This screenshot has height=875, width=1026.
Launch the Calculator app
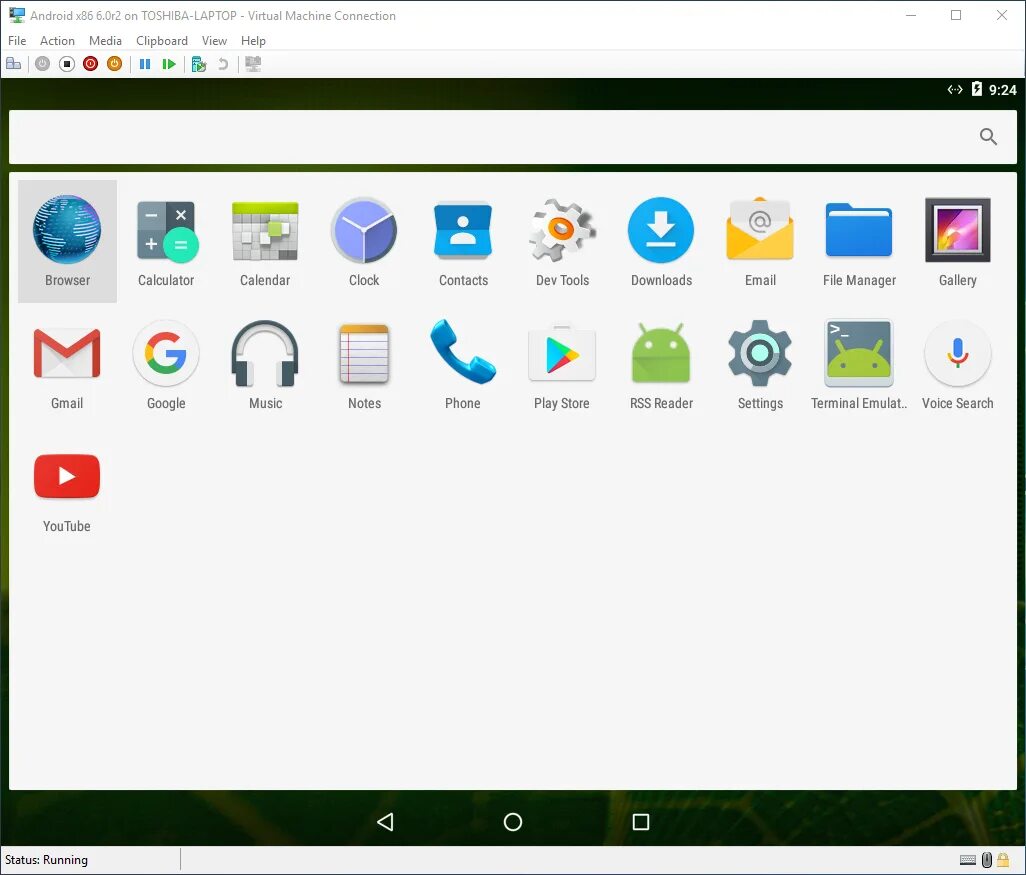click(x=166, y=241)
